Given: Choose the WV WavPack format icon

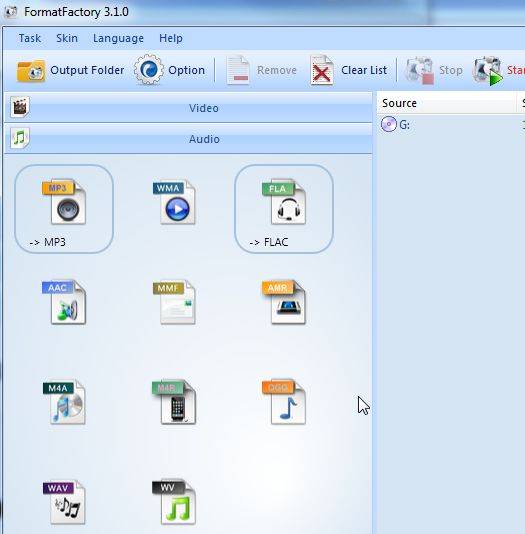Looking at the screenshot, I should click(x=174, y=502).
